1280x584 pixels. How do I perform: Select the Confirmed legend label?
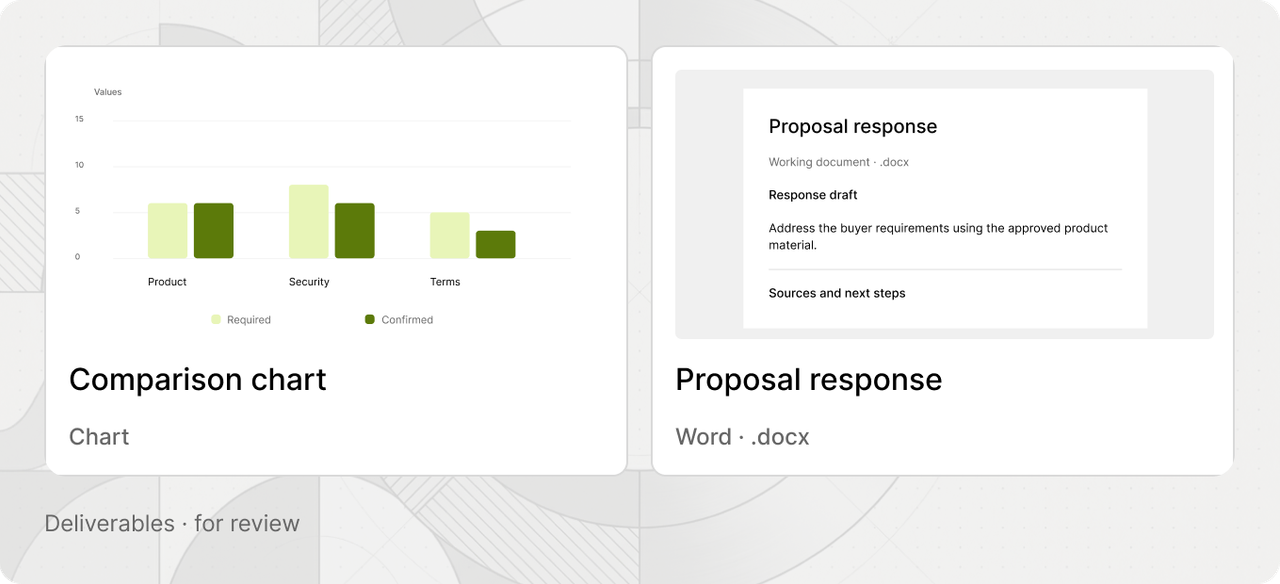[407, 320]
